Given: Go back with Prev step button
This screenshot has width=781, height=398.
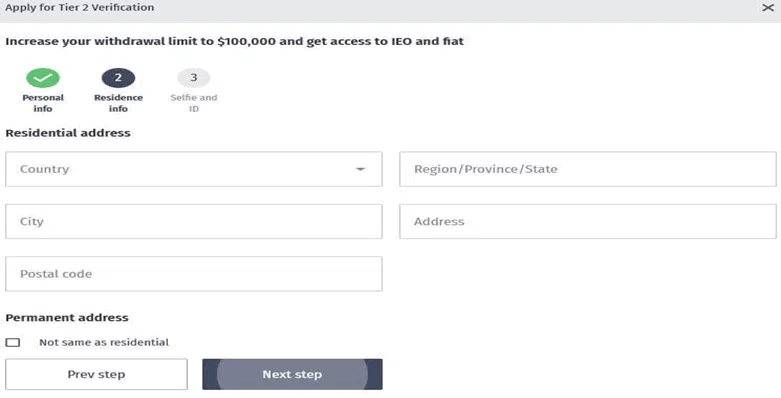Looking at the screenshot, I should [x=96, y=374].
